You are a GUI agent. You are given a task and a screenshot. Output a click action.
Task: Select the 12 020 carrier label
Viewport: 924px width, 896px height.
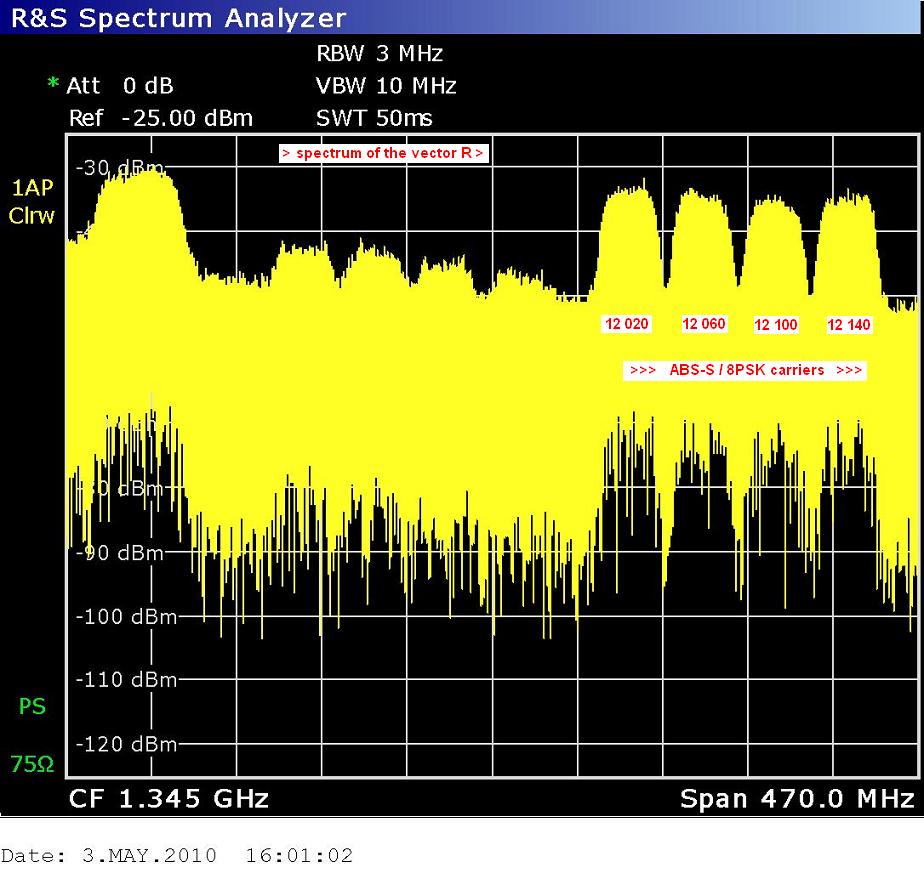(627, 324)
